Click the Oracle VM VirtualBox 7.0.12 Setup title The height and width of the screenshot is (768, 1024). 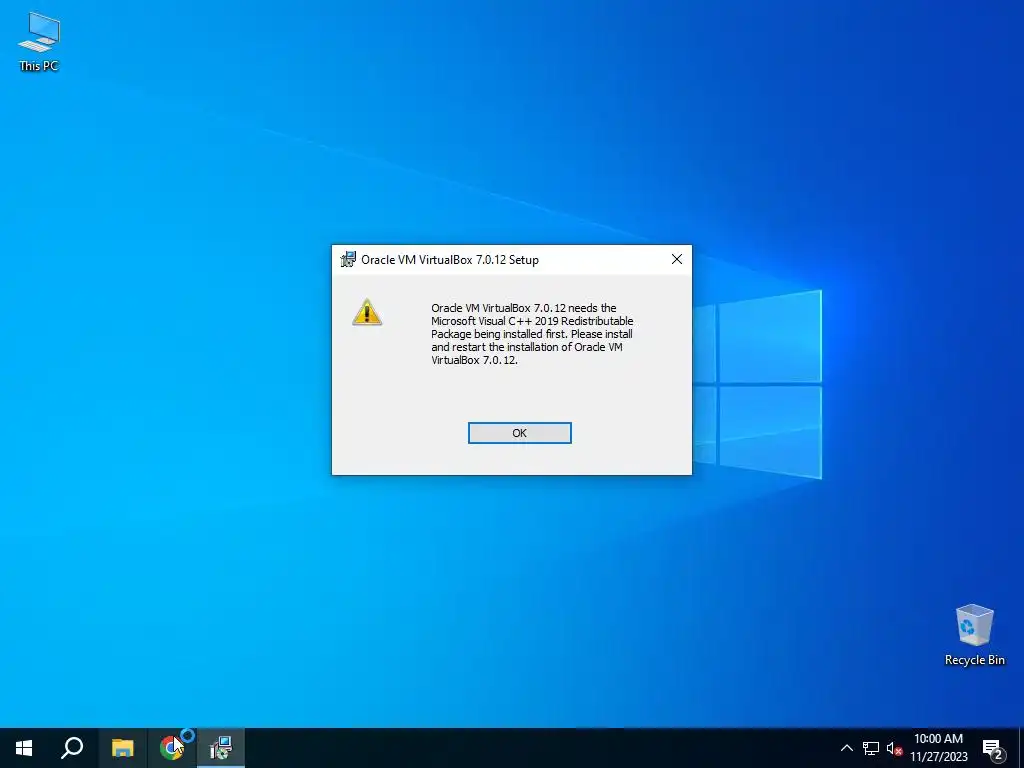[x=450, y=259]
